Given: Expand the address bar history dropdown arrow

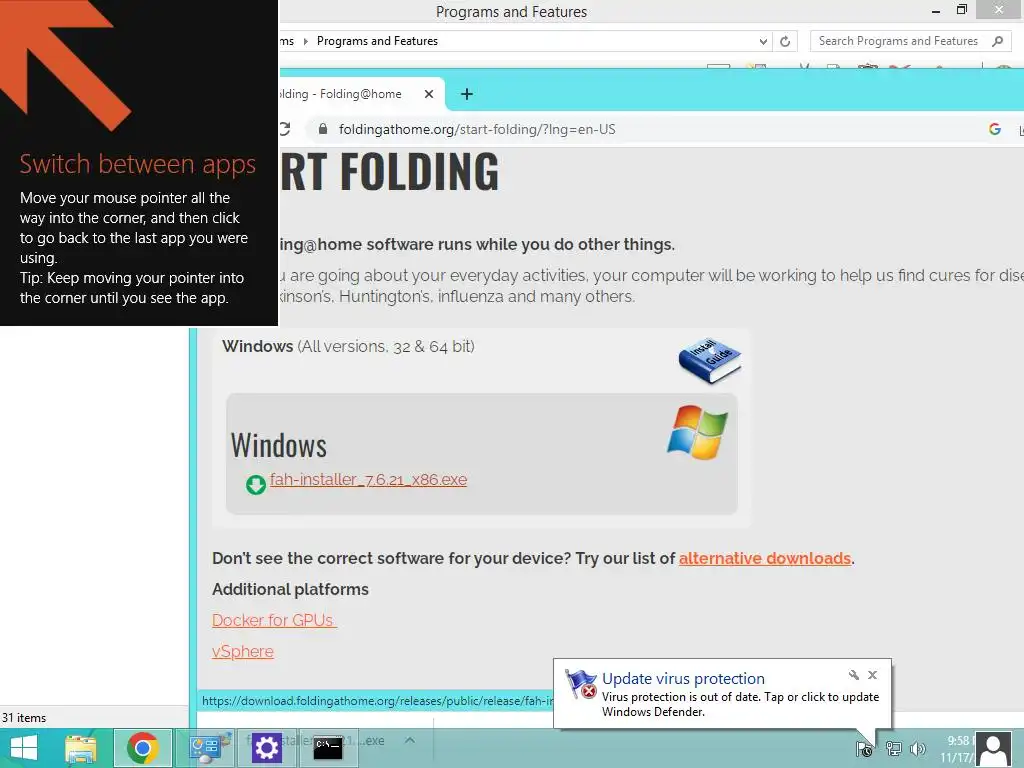Looking at the screenshot, I should click(763, 41).
